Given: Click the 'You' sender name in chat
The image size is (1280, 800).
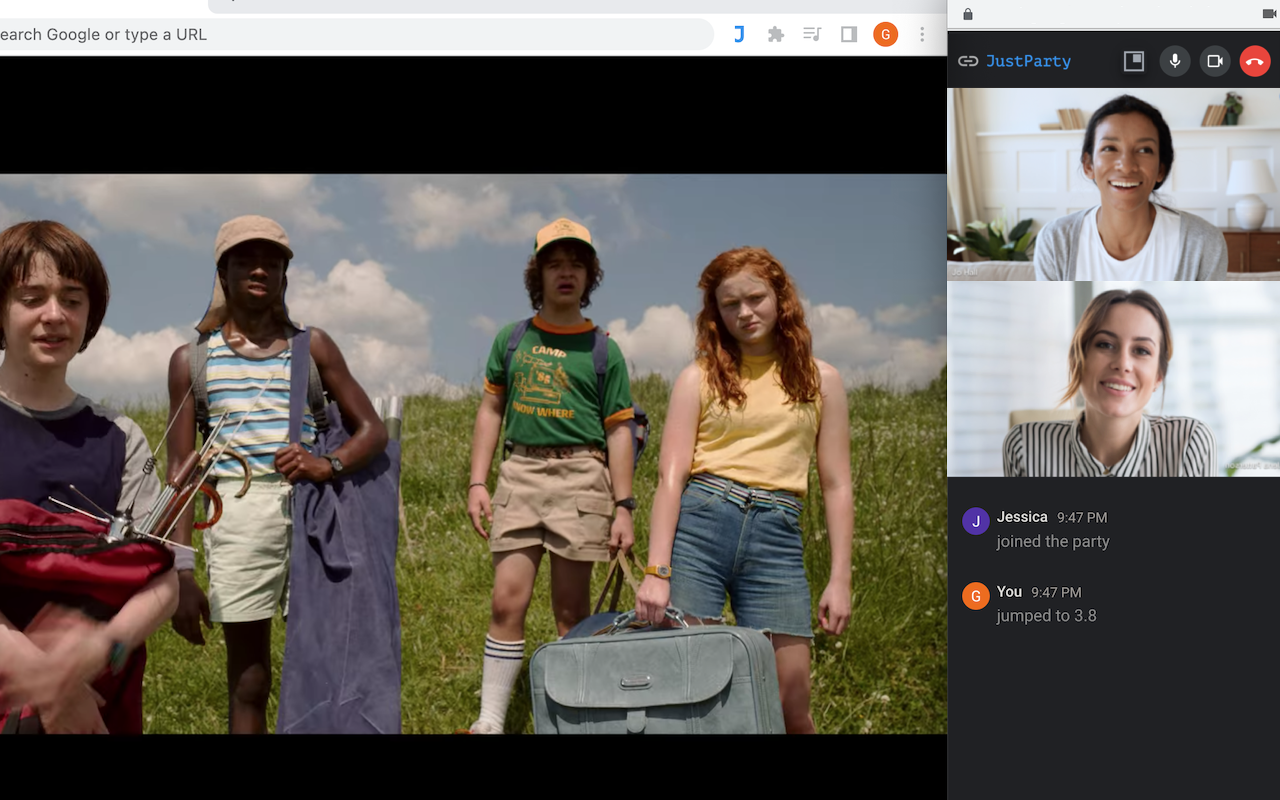Looking at the screenshot, I should point(1009,592).
